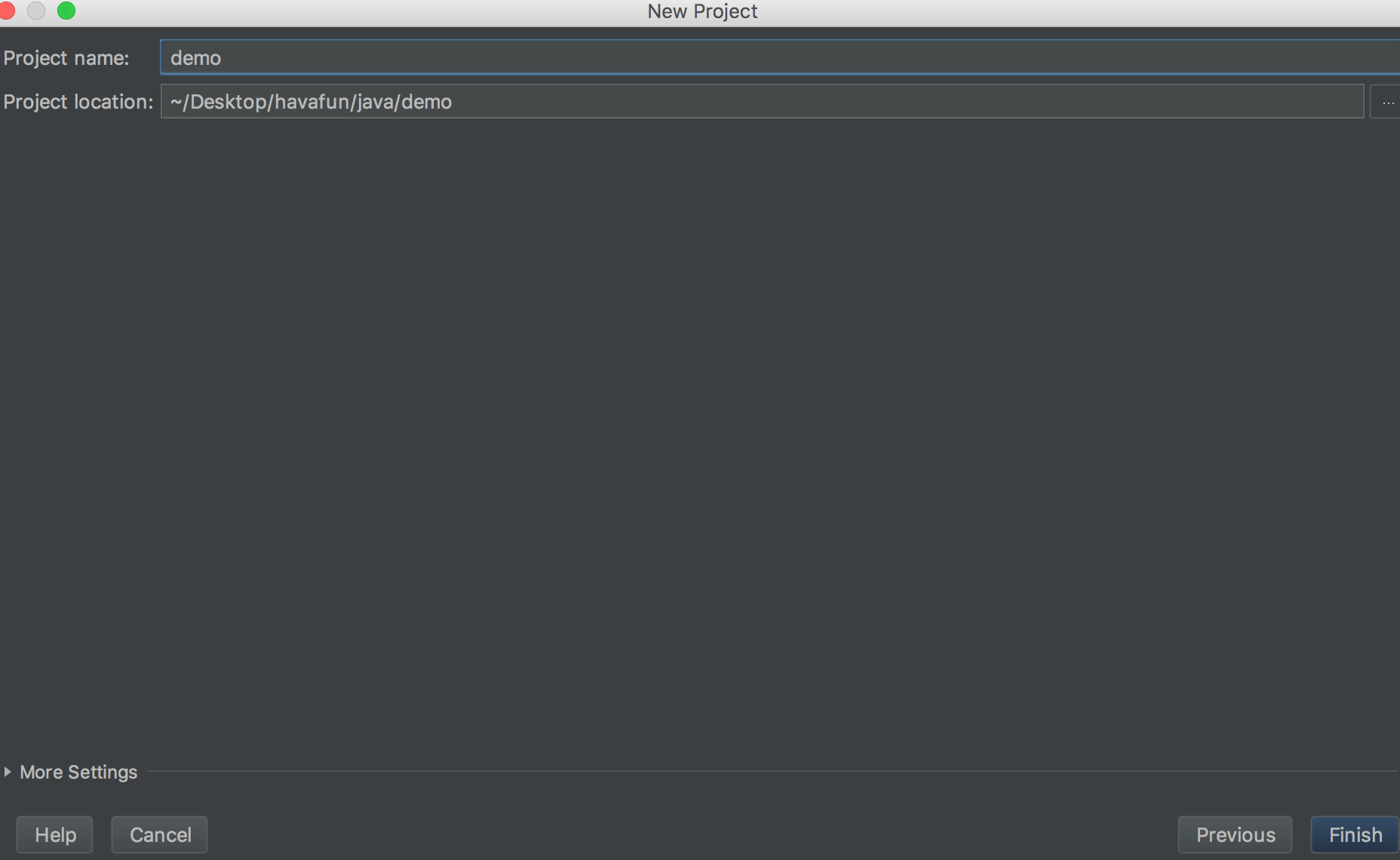The height and width of the screenshot is (860, 1400).
Task: Expand the More Settings section
Action: point(71,772)
